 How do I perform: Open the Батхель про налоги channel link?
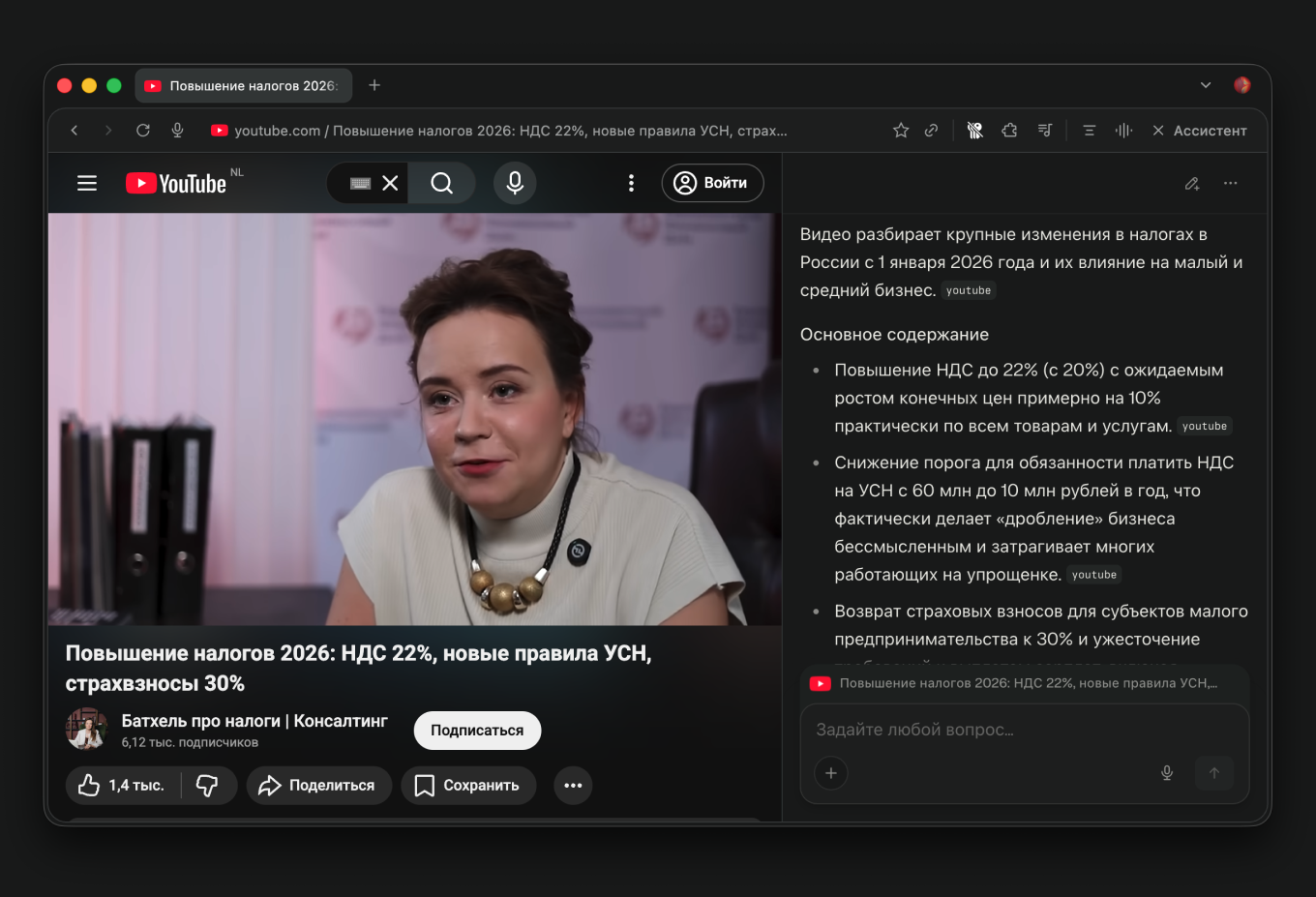coord(254,720)
